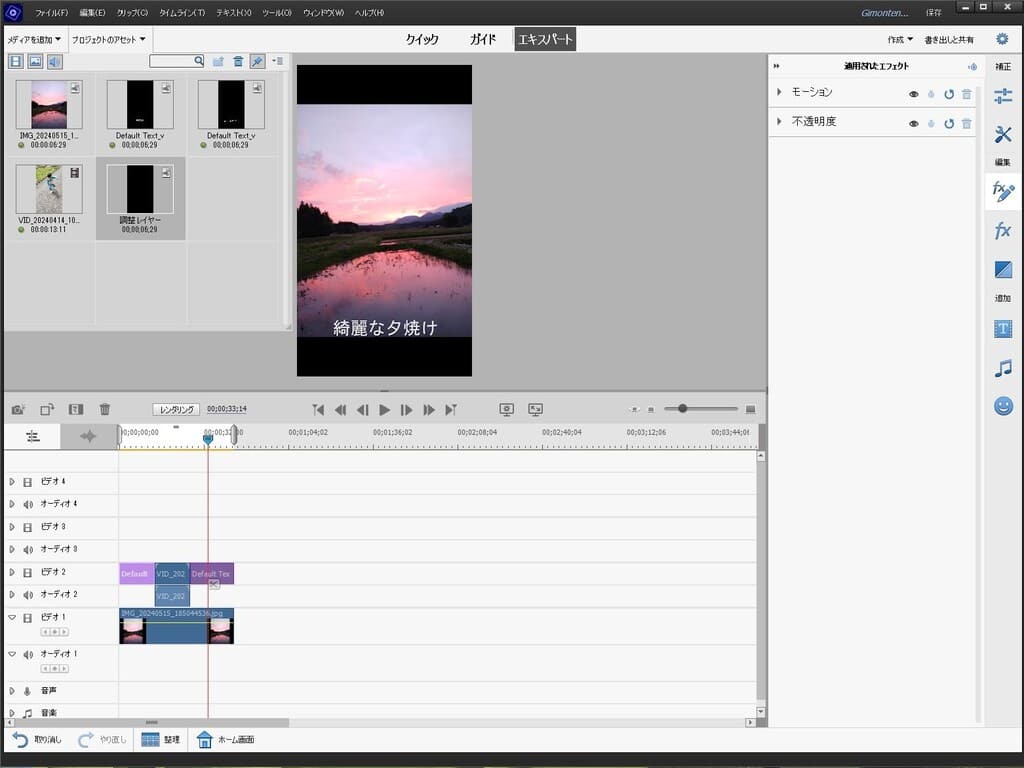
Task: Open the 作成 dropdown menu
Action: [900, 39]
